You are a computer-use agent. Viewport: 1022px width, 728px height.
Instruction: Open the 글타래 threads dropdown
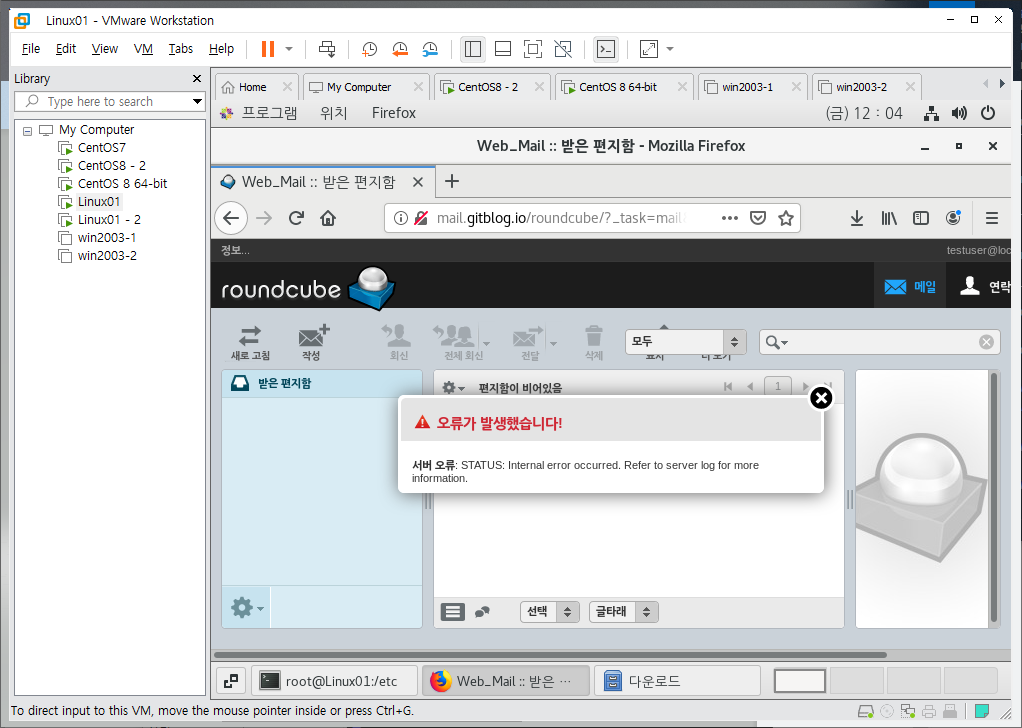tap(624, 611)
